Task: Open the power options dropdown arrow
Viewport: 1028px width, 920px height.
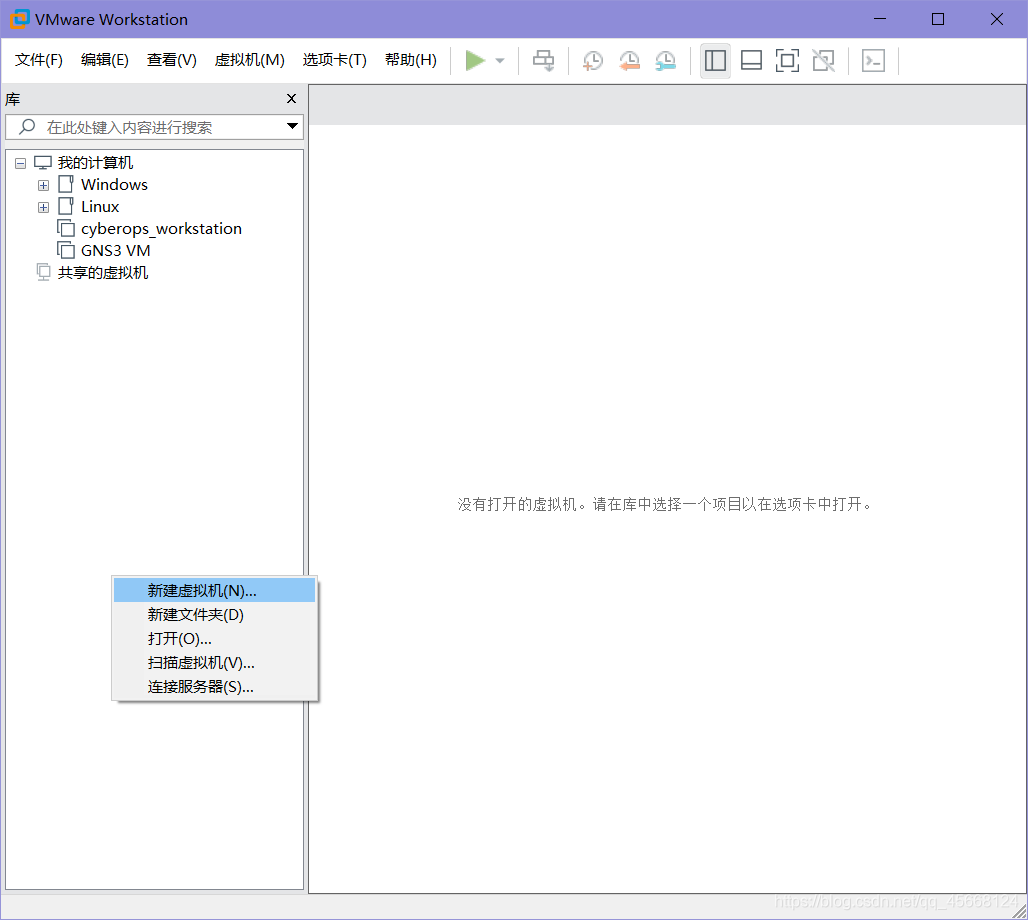Action: coord(499,60)
